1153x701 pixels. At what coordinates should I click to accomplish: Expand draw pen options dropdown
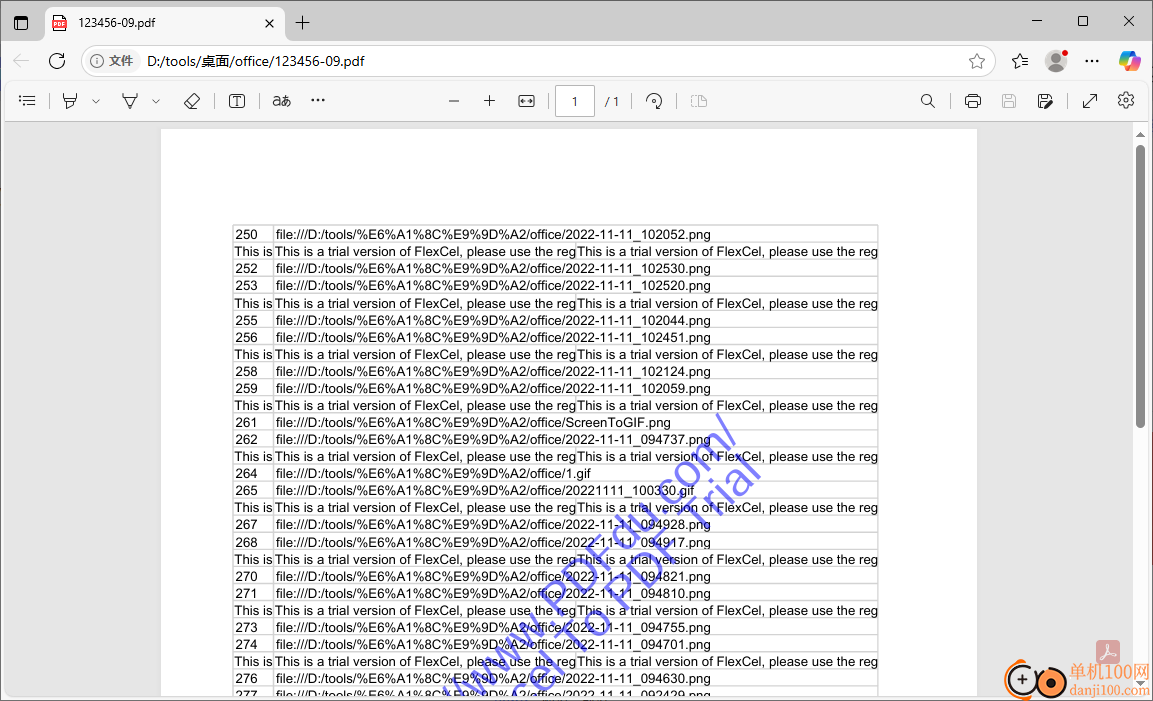[156, 102]
